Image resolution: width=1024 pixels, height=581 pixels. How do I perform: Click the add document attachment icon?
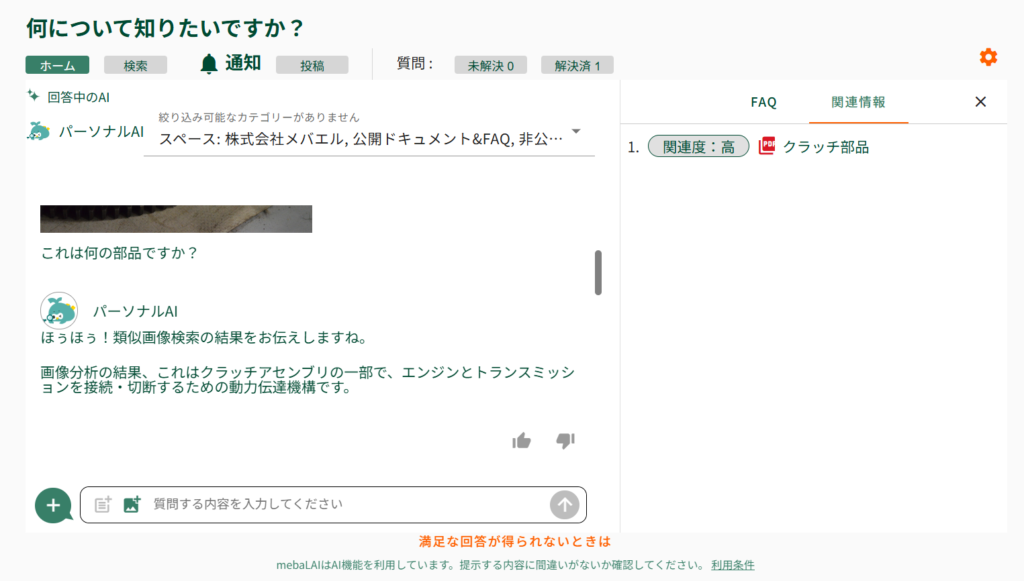pyautogui.click(x=103, y=505)
